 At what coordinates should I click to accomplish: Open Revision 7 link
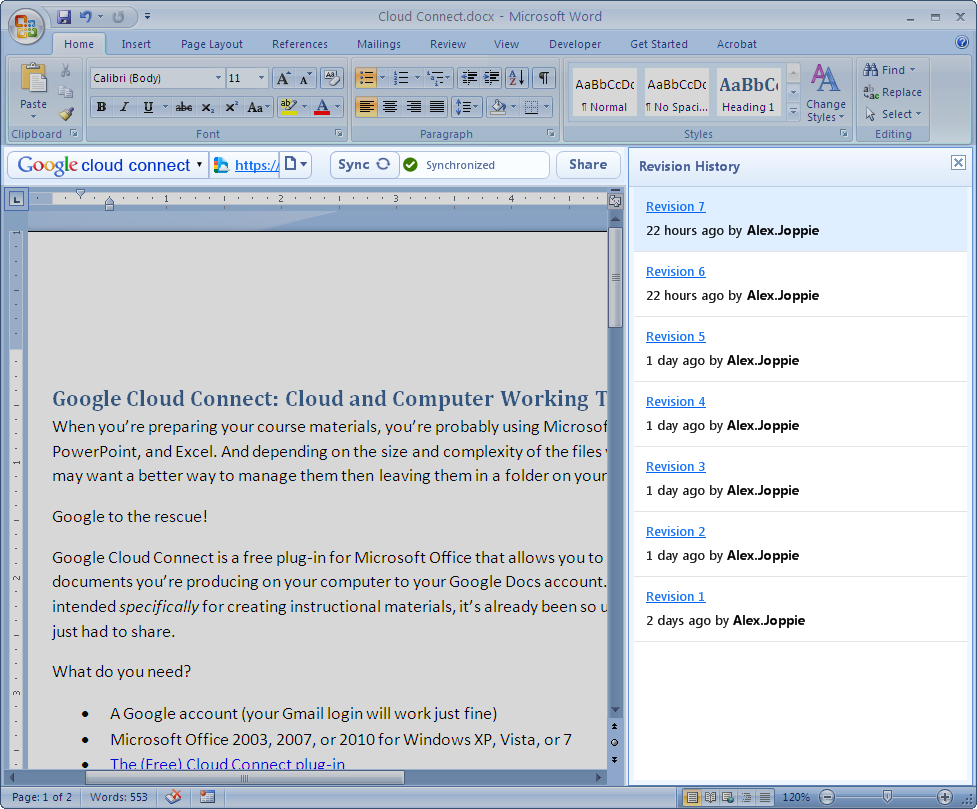click(x=675, y=206)
